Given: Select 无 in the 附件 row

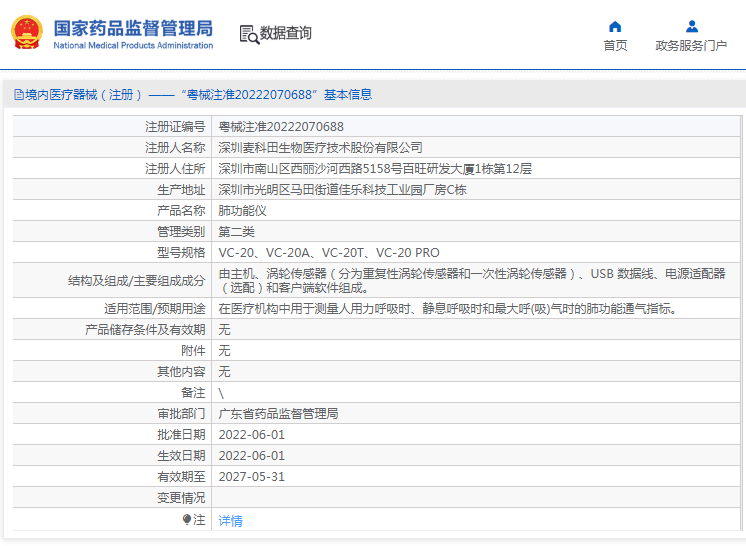Looking at the screenshot, I should click(224, 351).
